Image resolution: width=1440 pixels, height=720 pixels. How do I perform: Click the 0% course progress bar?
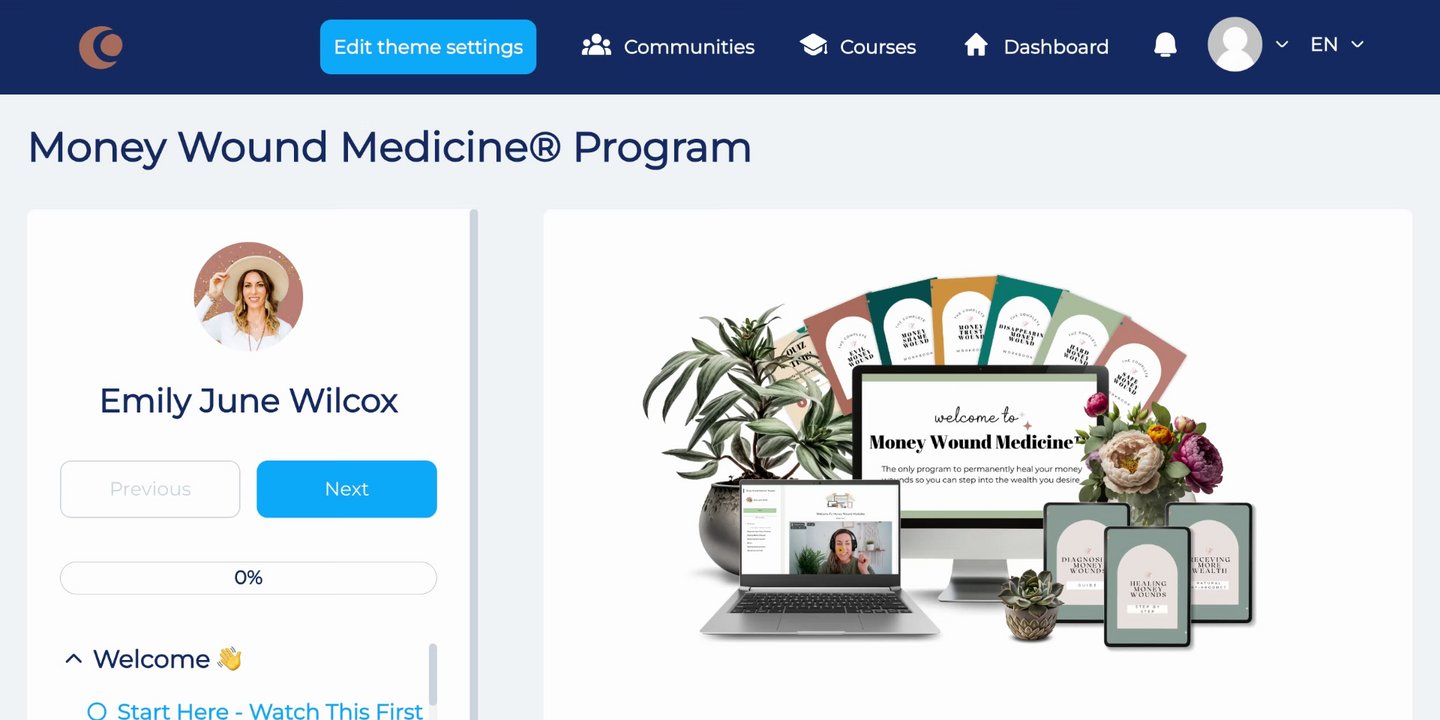[x=248, y=578]
